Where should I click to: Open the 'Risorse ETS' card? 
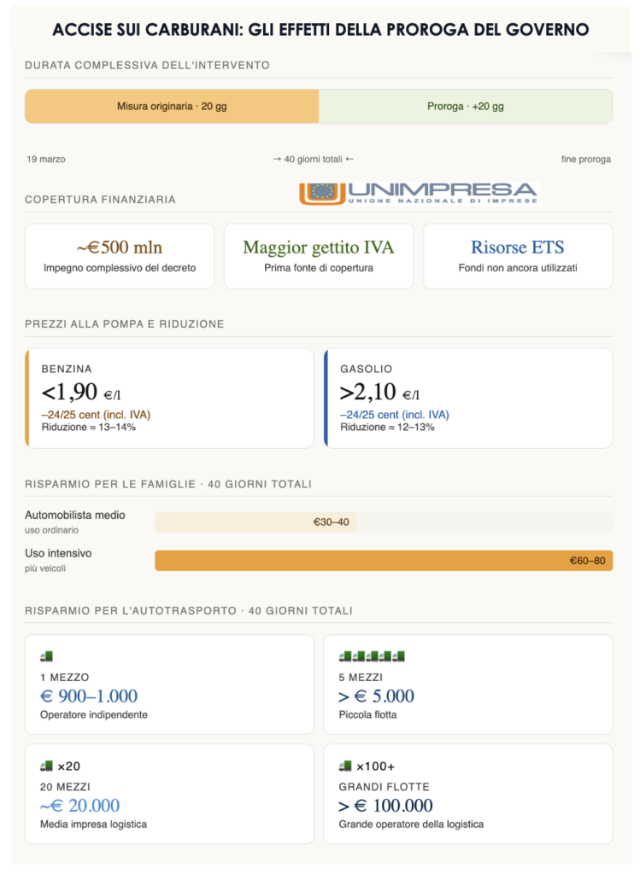tap(518, 256)
